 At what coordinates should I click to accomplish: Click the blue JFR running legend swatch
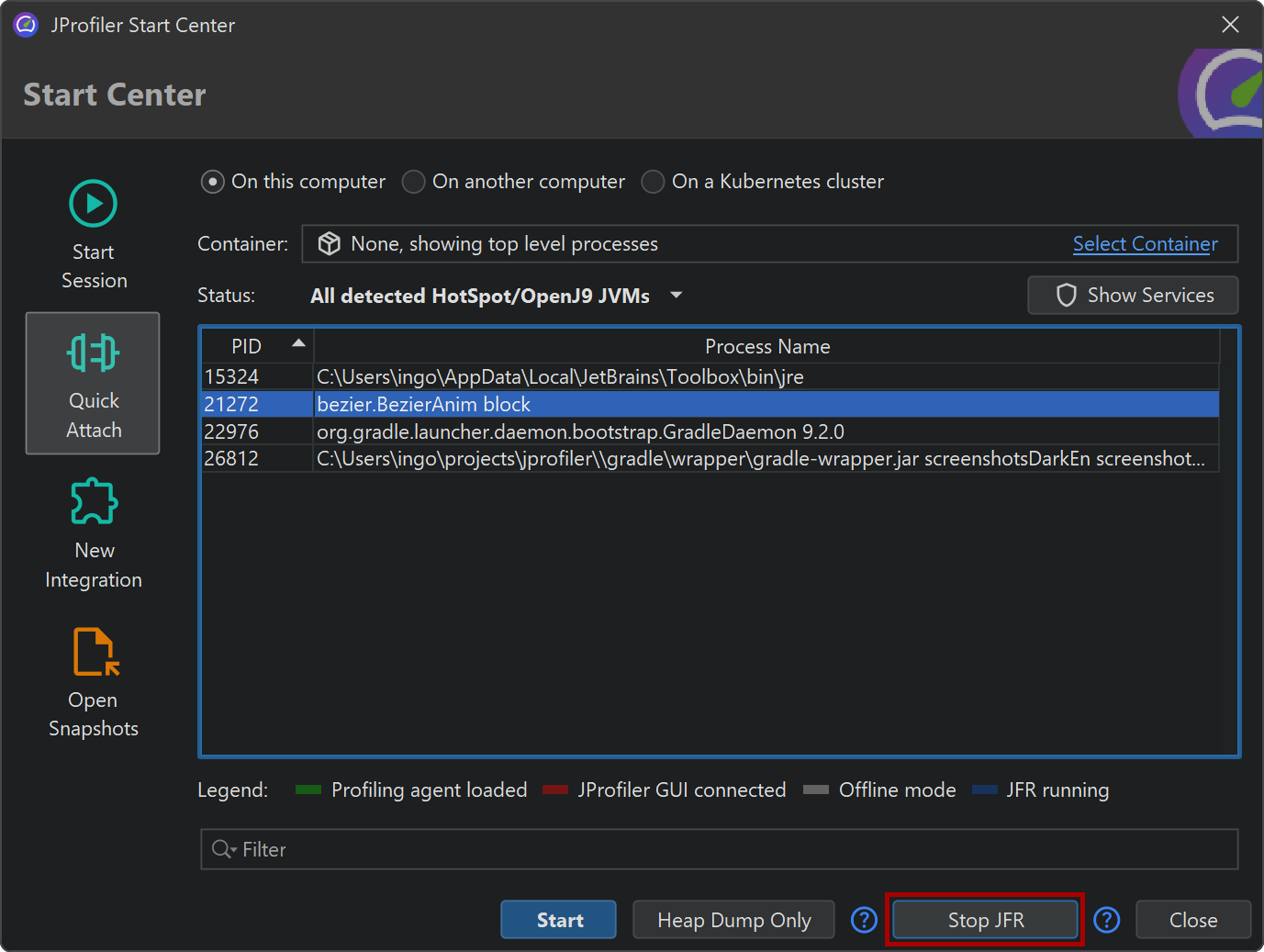pyautogui.click(x=984, y=790)
